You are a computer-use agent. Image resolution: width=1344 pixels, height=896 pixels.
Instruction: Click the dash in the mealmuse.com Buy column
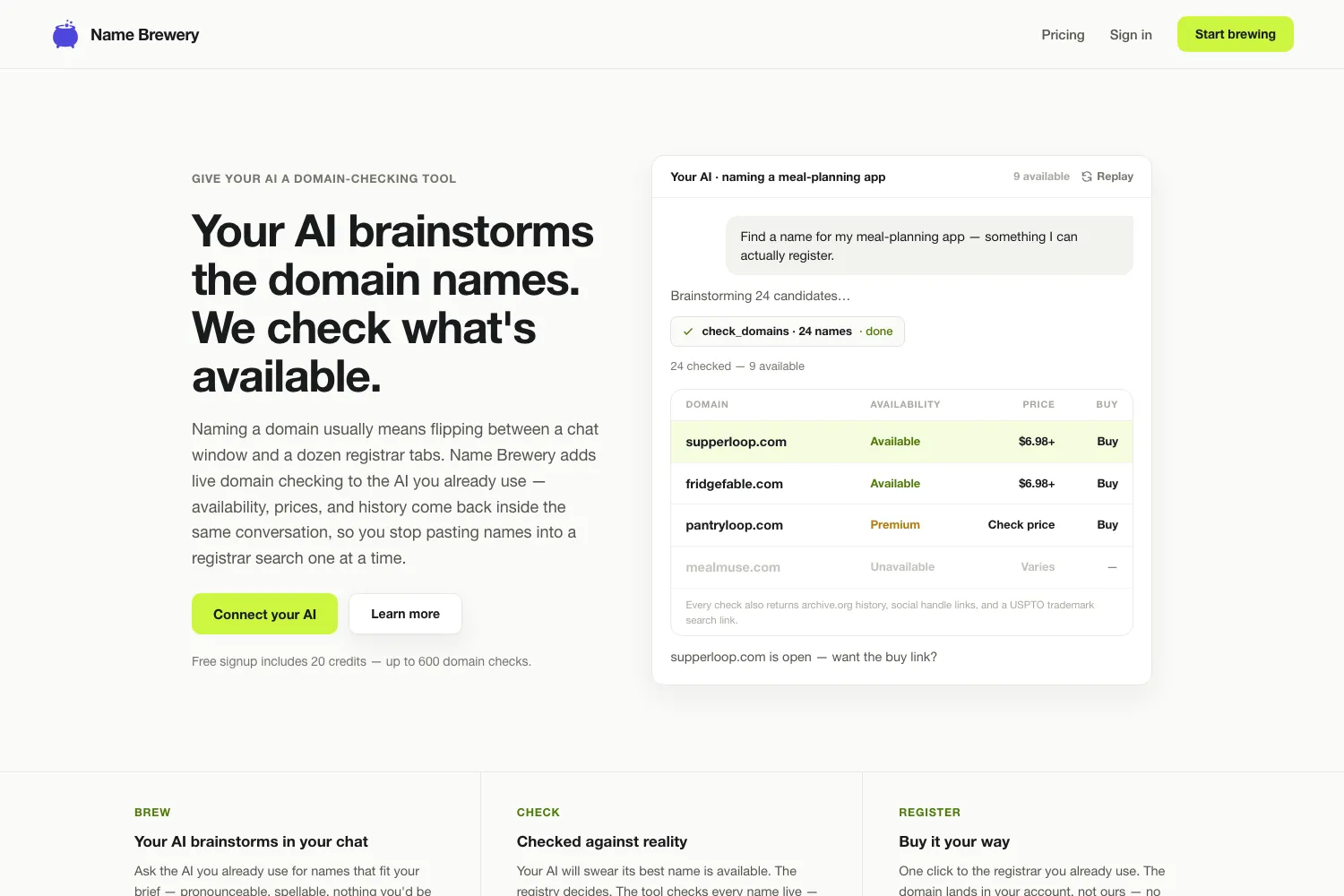coord(1112,567)
